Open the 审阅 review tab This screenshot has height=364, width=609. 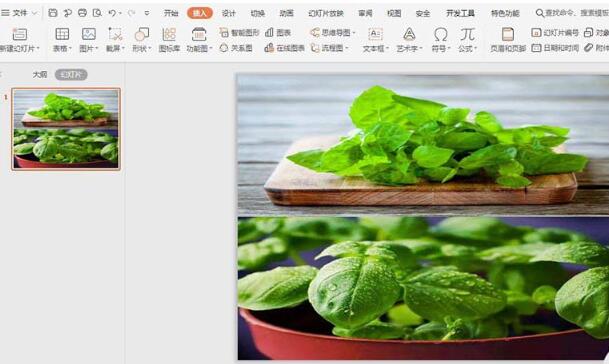365,13
